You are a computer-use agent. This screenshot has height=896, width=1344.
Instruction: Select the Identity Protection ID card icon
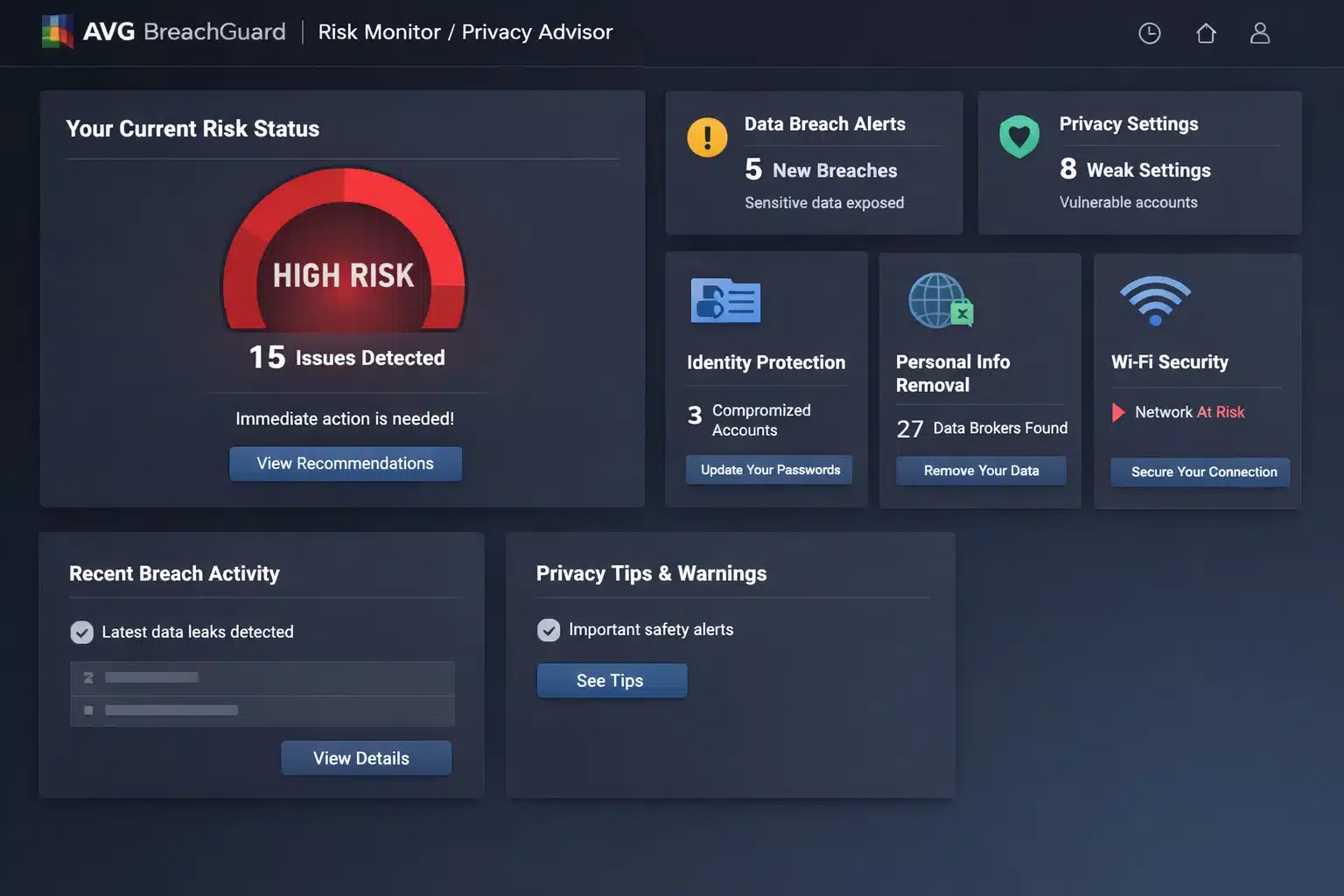[x=724, y=301]
